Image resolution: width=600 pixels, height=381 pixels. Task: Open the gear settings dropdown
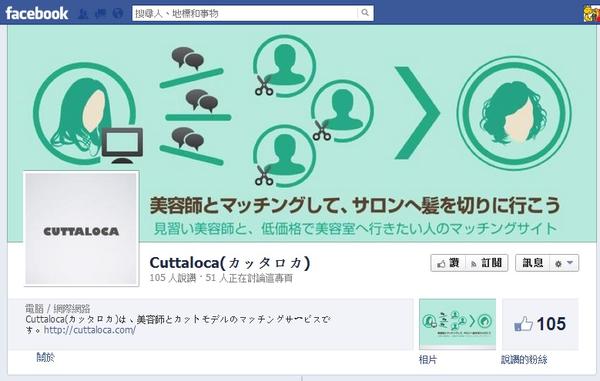tap(564, 263)
